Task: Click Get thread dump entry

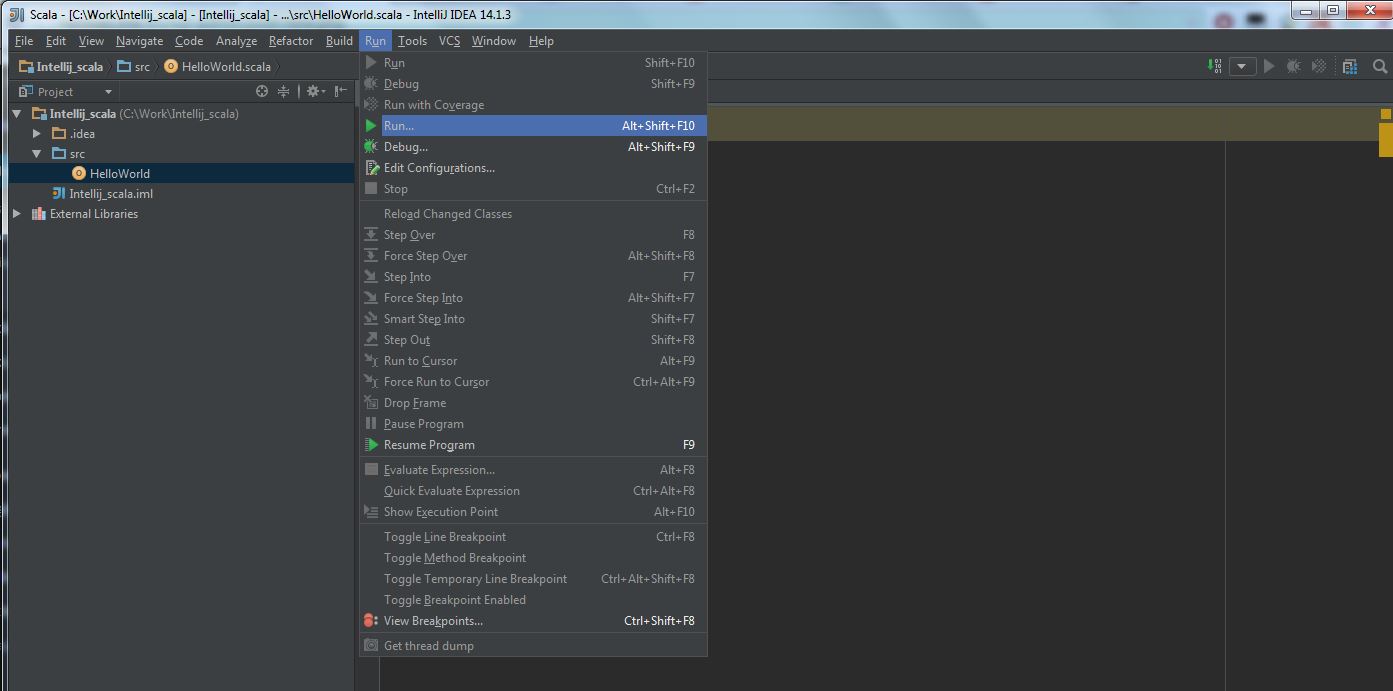Action: coord(533,646)
